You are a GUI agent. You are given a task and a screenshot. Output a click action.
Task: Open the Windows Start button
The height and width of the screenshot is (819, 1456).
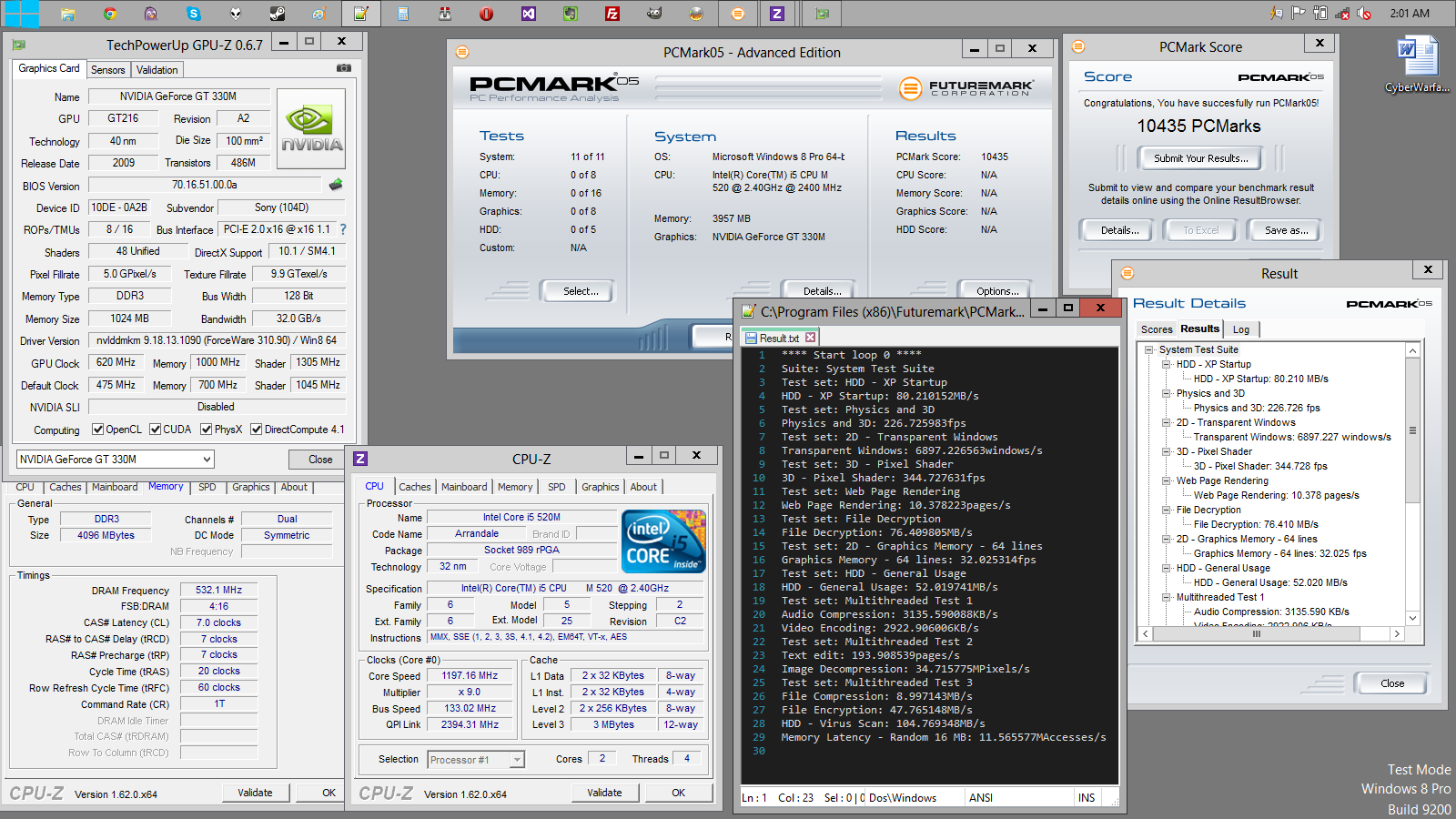[x=22, y=13]
